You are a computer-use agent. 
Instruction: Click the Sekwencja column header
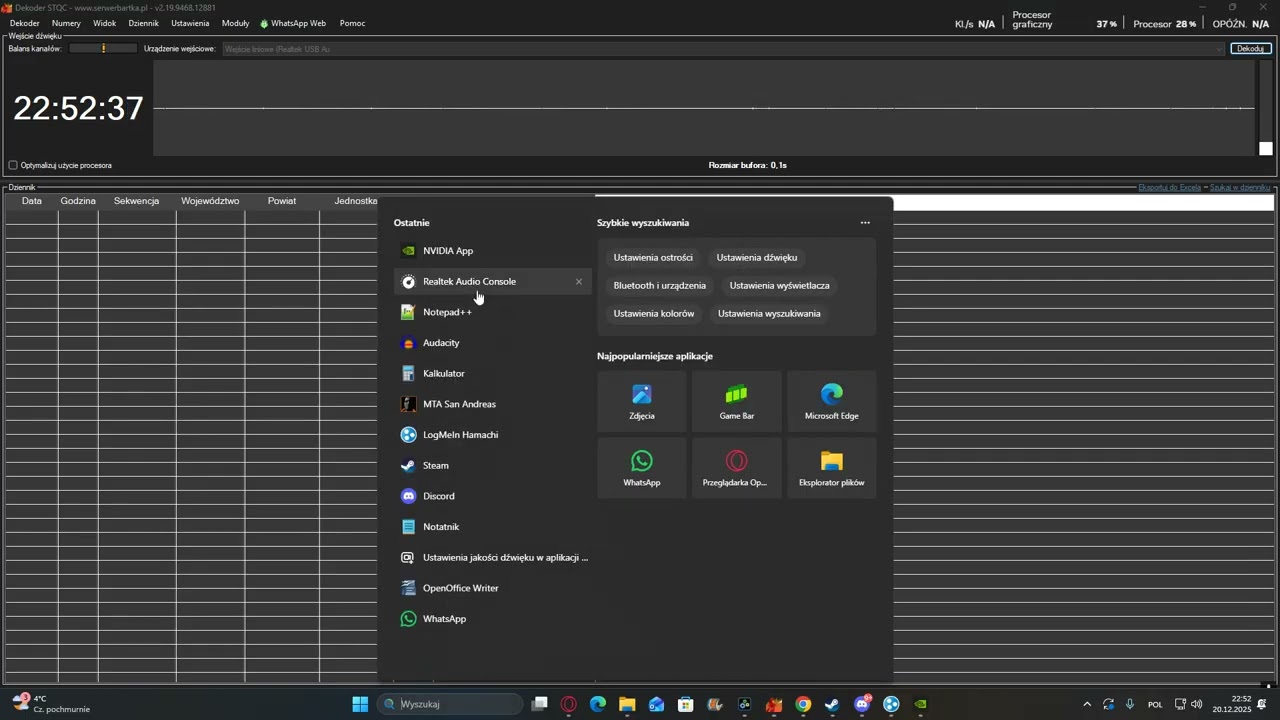[x=137, y=201]
